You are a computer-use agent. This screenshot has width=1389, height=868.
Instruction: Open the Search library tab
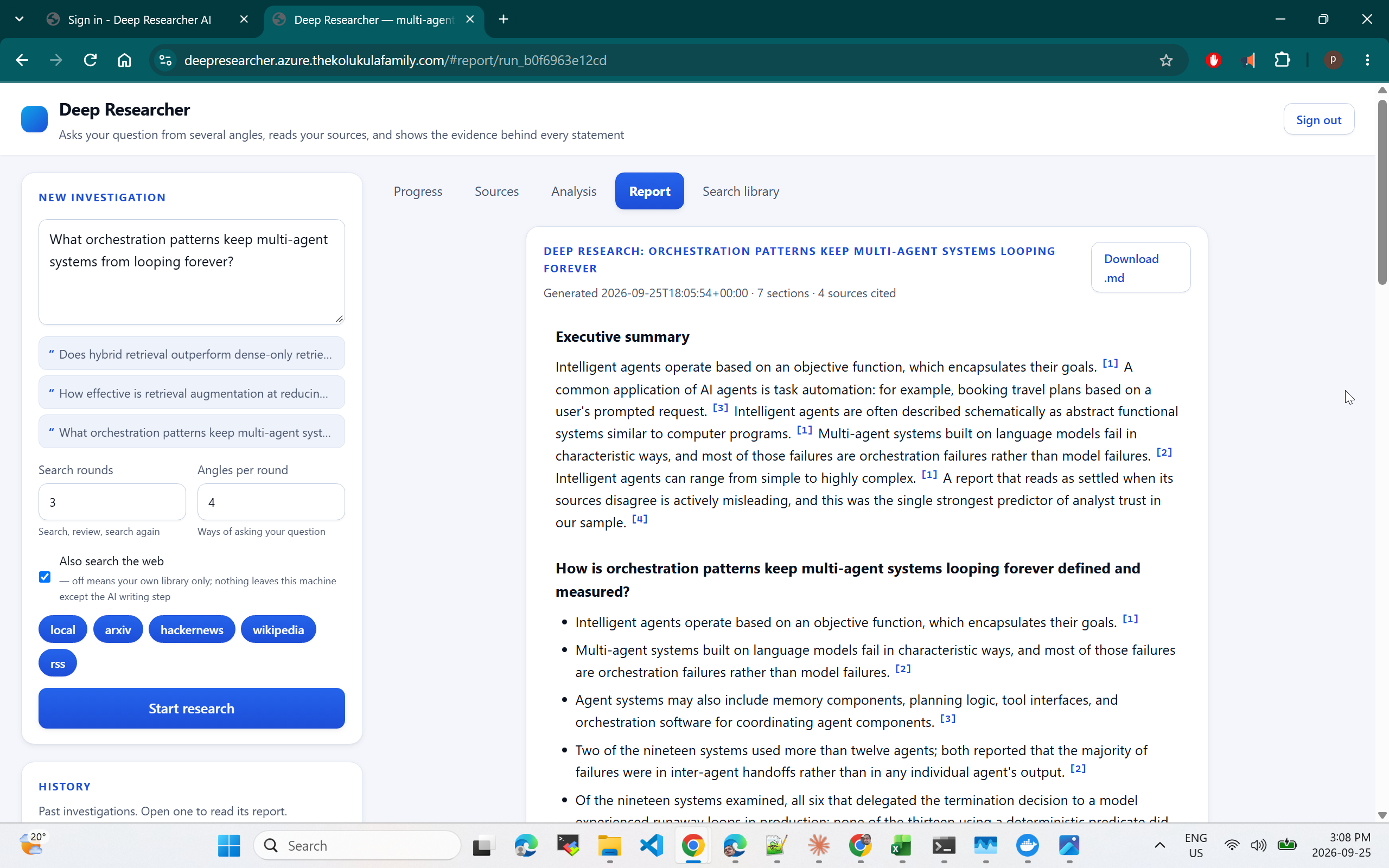click(741, 191)
